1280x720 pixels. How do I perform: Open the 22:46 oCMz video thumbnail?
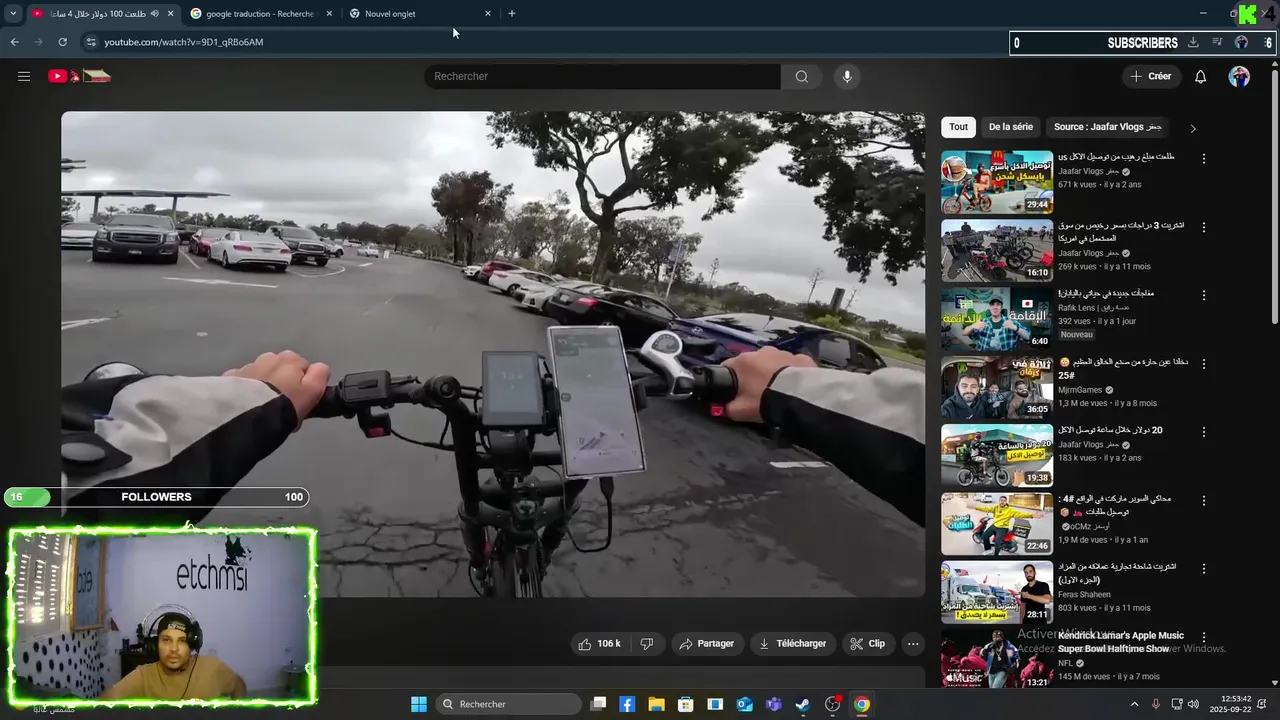click(x=997, y=523)
